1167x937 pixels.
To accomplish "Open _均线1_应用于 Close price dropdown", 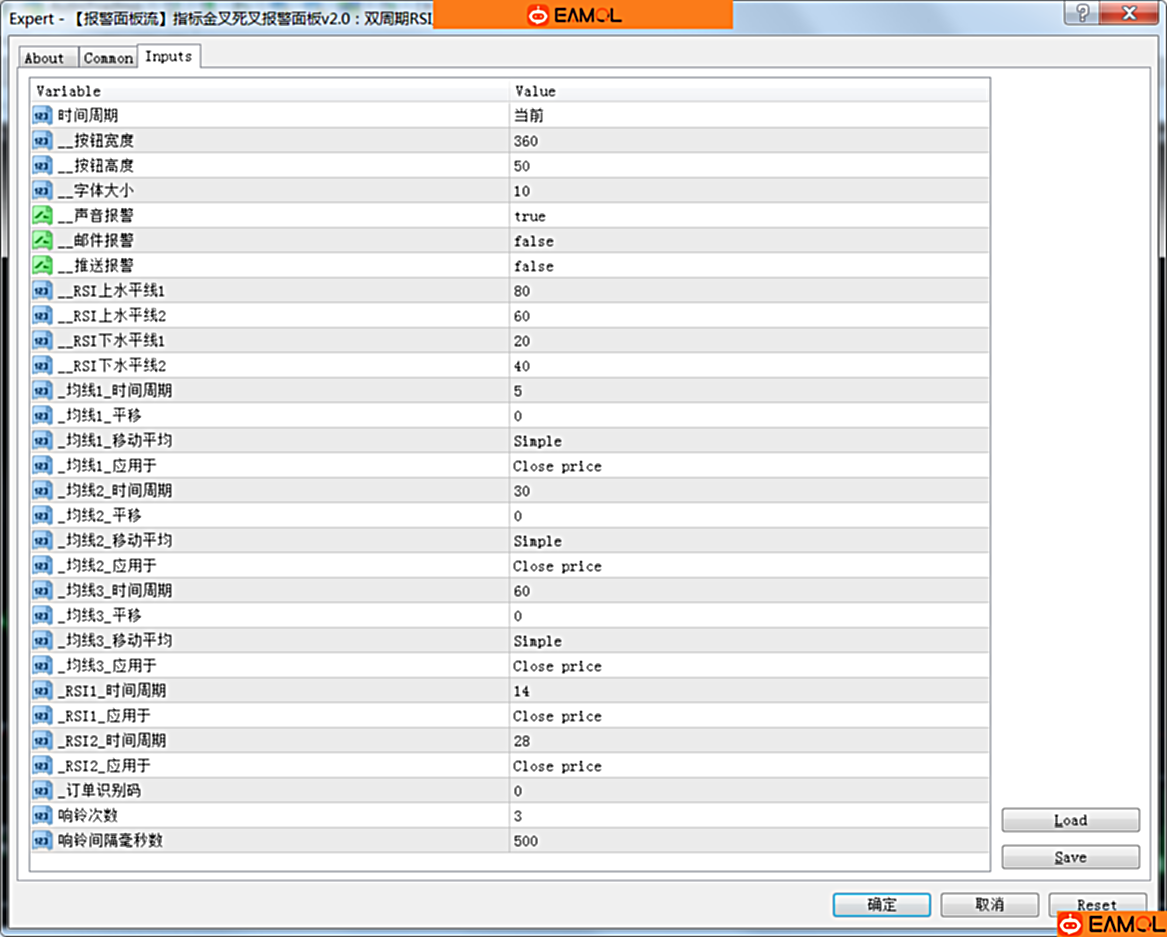I will point(749,466).
